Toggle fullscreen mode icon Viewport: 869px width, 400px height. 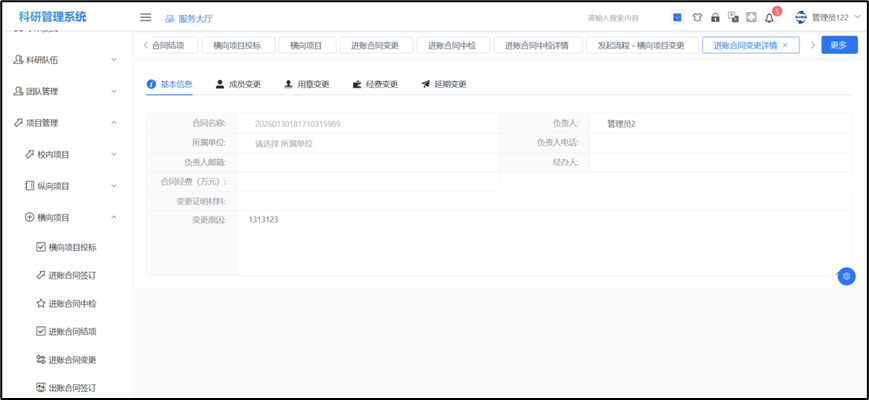(x=750, y=17)
